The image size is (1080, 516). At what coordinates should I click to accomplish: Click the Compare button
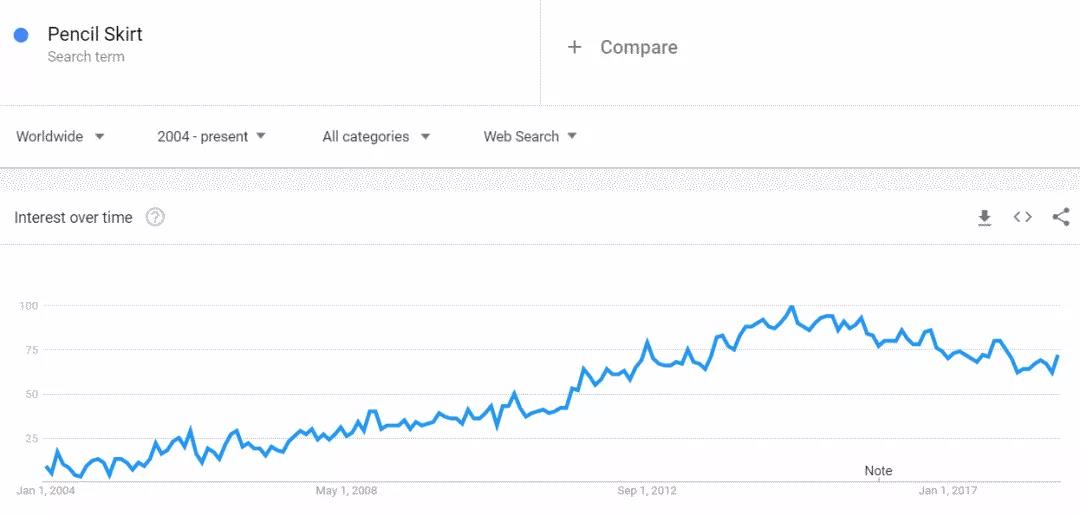638,47
